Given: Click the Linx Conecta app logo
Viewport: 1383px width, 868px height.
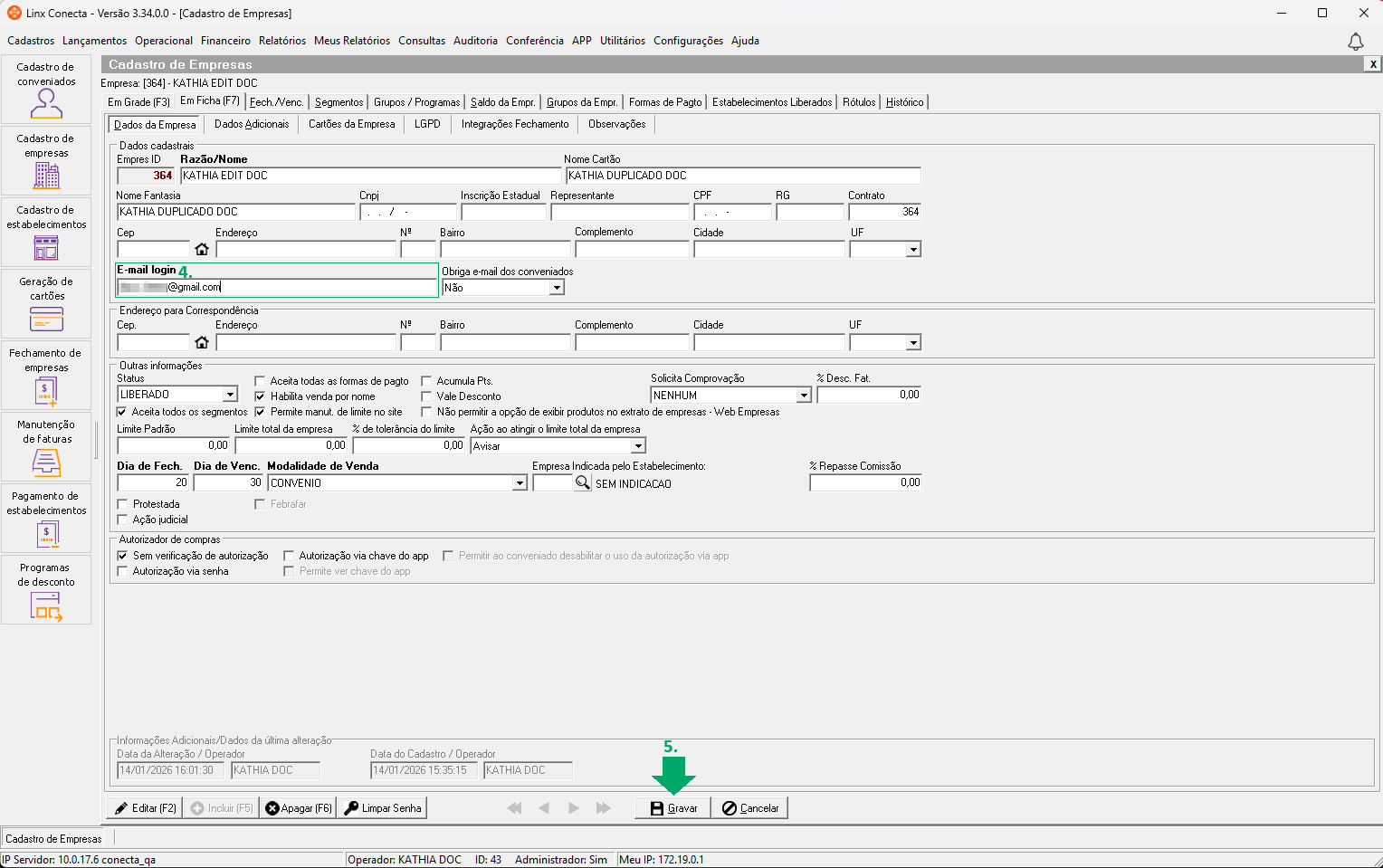Looking at the screenshot, I should pos(14,13).
